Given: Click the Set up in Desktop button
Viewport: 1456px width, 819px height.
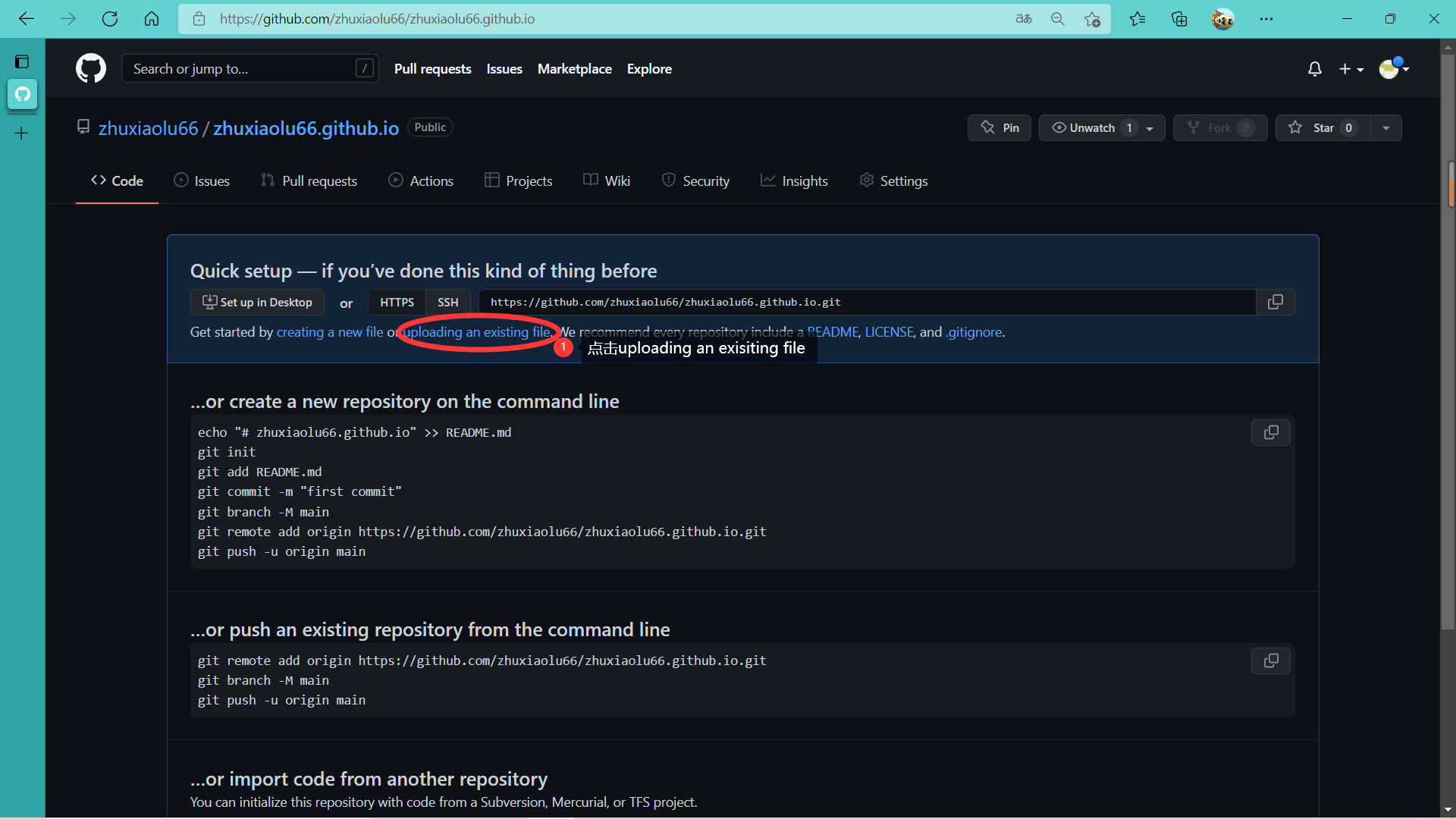Looking at the screenshot, I should [x=257, y=302].
